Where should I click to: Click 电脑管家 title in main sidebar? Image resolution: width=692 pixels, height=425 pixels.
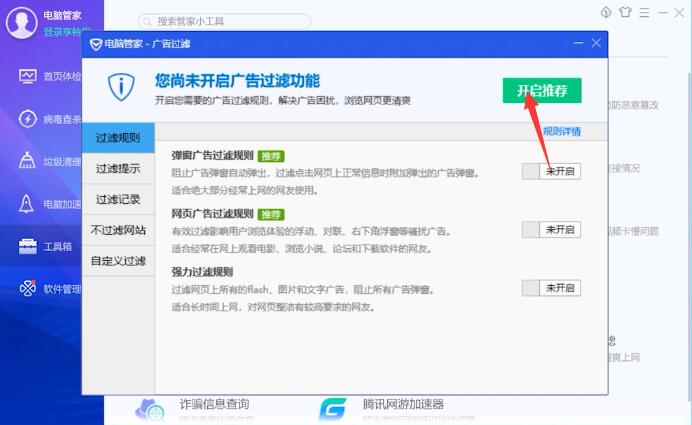tap(62, 15)
